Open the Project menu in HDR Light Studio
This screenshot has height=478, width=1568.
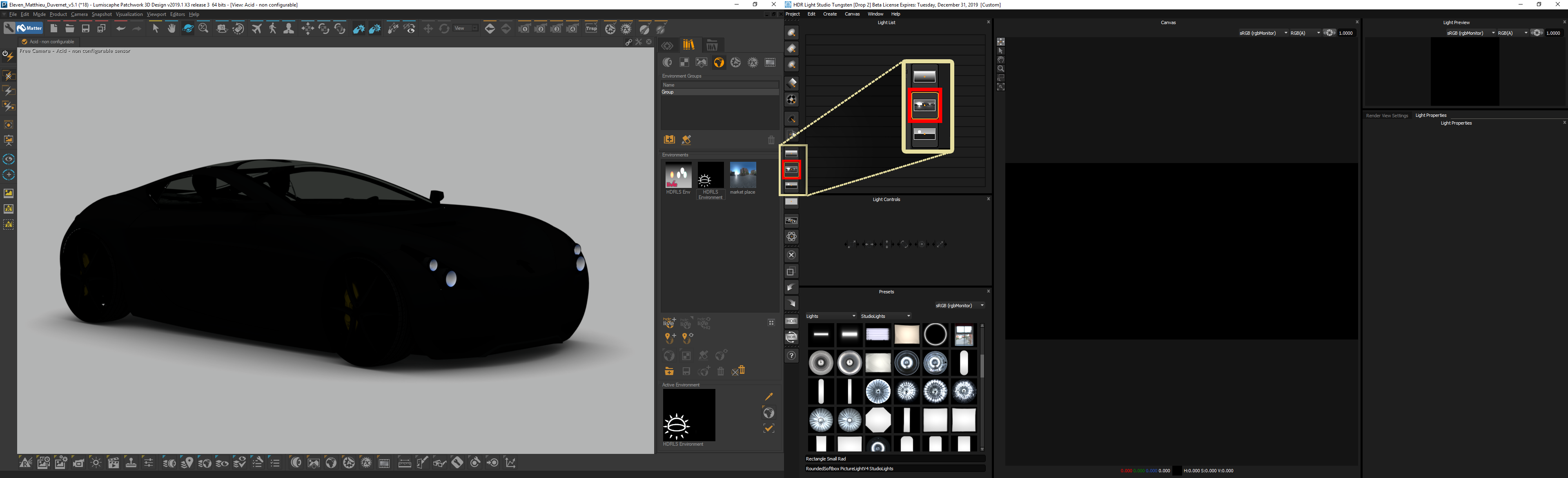[x=793, y=14]
